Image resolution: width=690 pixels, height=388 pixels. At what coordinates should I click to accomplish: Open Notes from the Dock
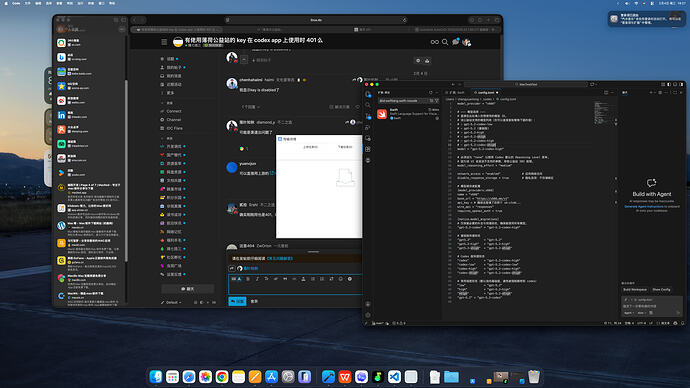pos(238,377)
